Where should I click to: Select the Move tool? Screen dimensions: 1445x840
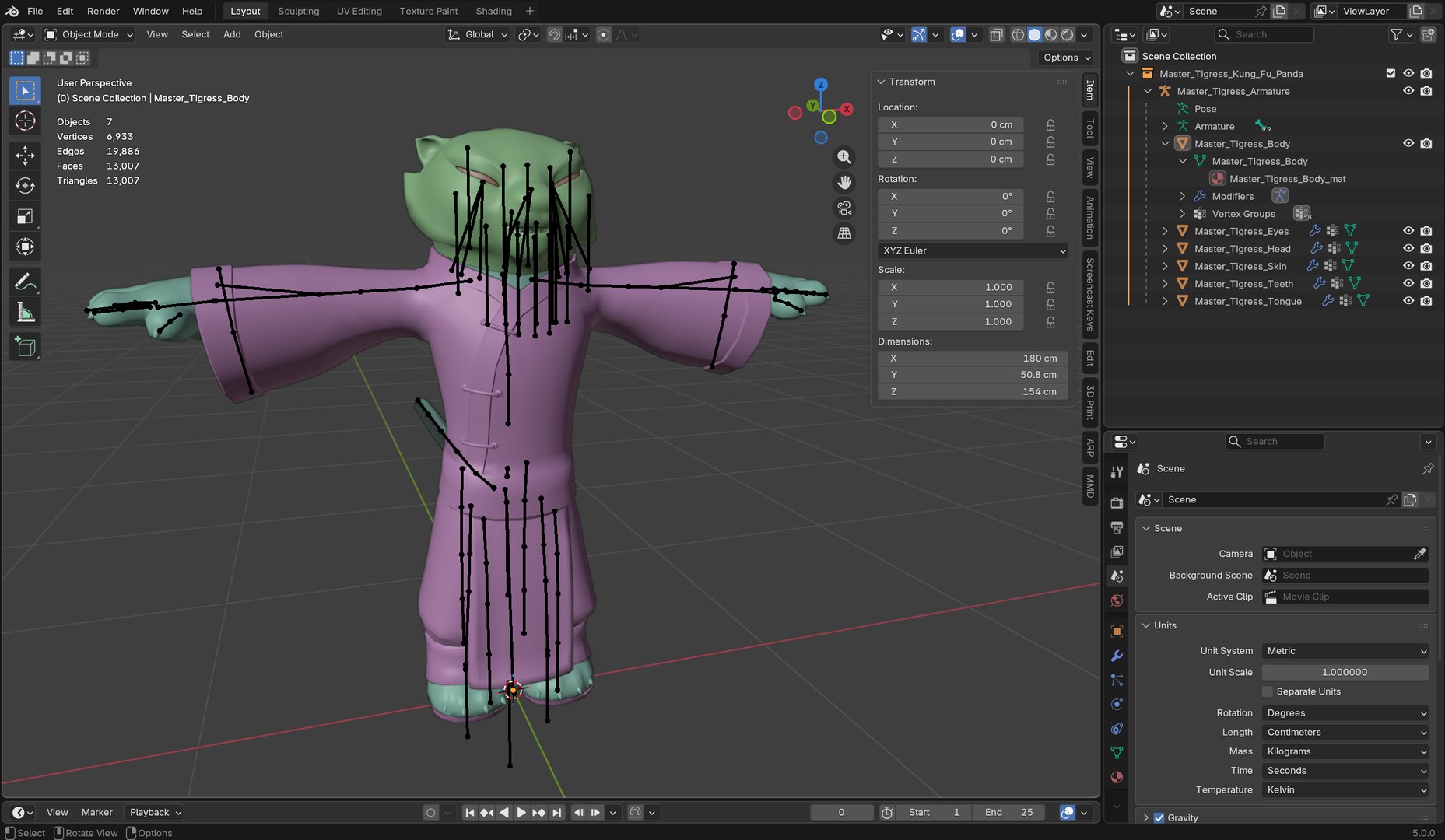(x=25, y=156)
